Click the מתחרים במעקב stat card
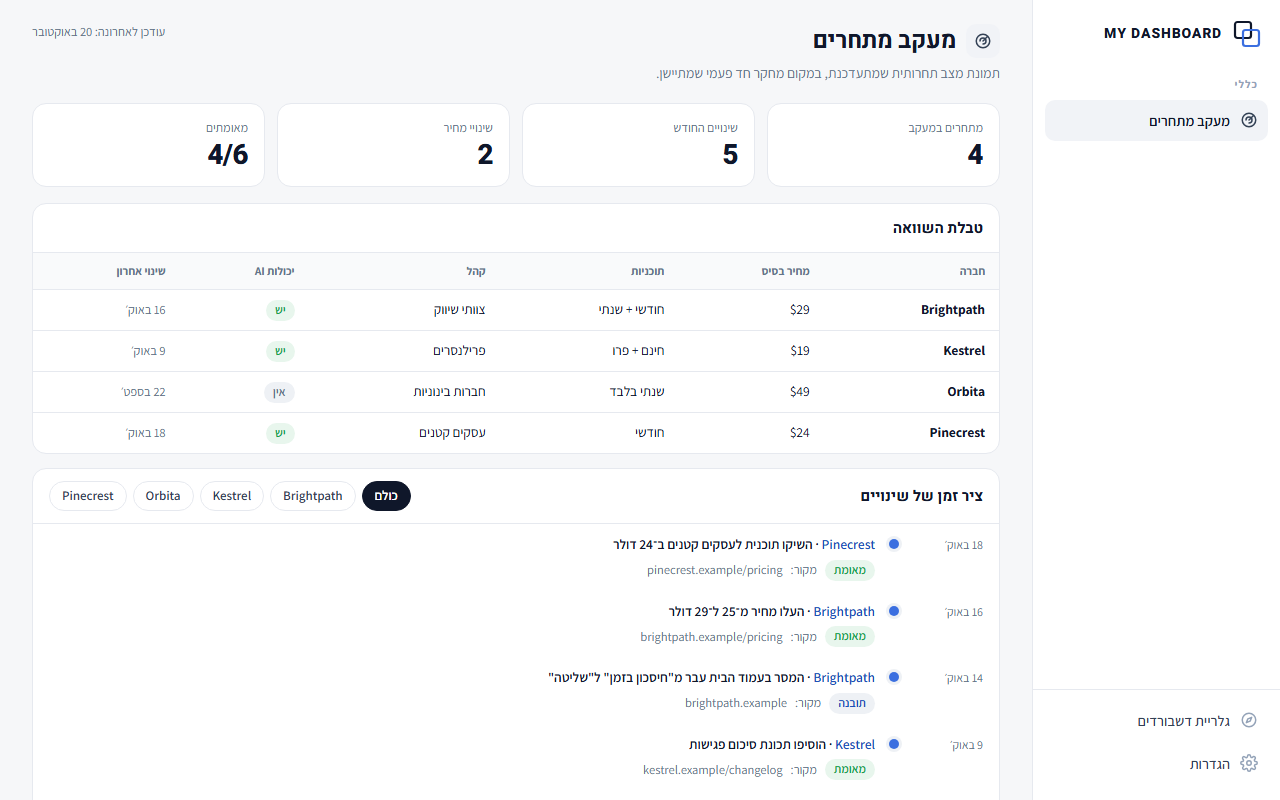This screenshot has width=1280, height=800. click(883, 145)
